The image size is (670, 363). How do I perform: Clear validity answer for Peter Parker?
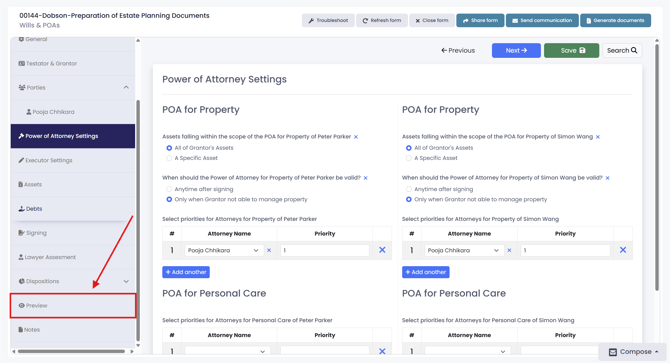coord(366,178)
